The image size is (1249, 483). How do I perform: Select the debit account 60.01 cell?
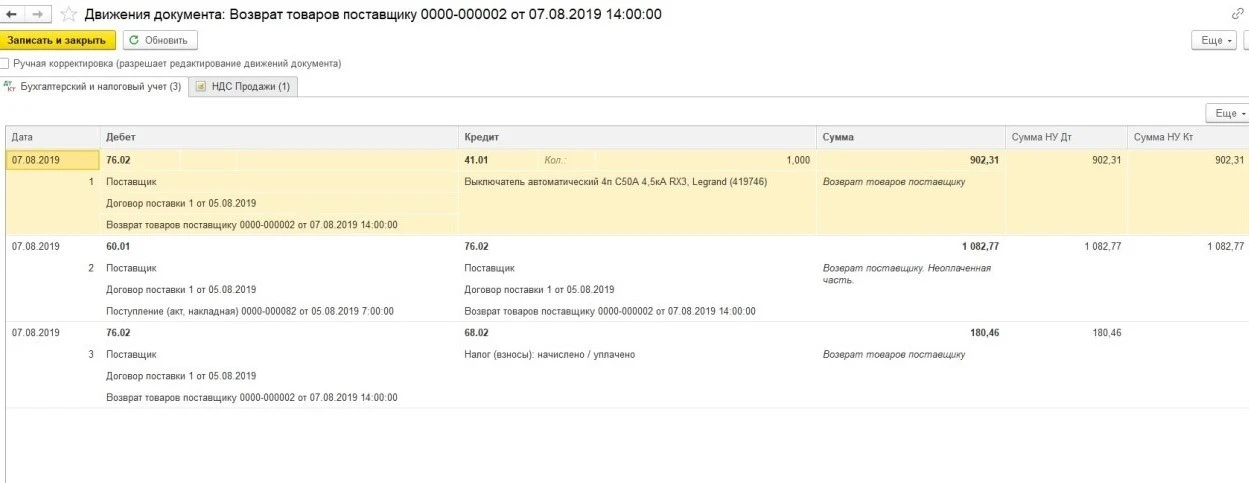[x=119, y=246]
